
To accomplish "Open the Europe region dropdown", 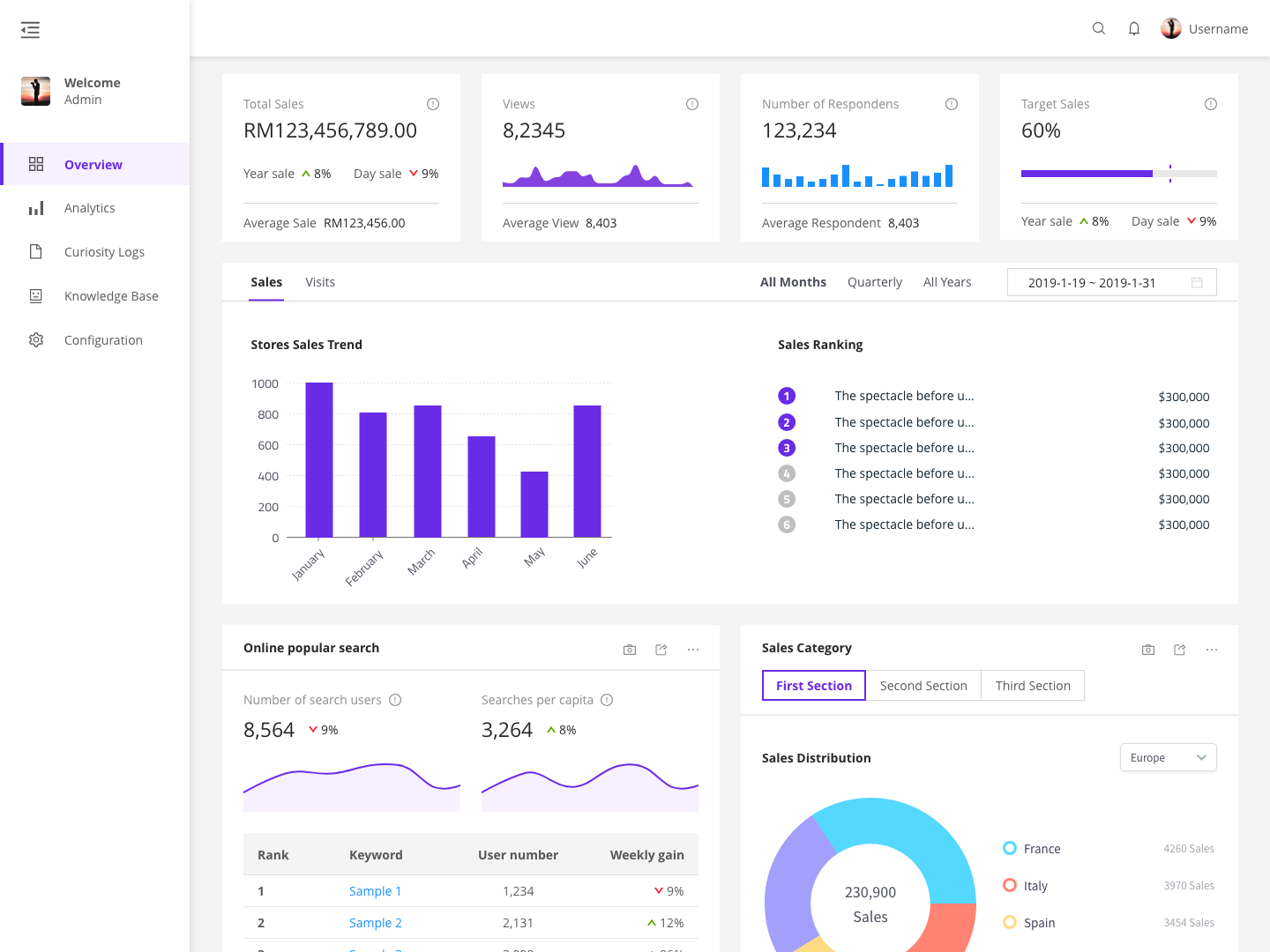I will tap(1168, 757).
